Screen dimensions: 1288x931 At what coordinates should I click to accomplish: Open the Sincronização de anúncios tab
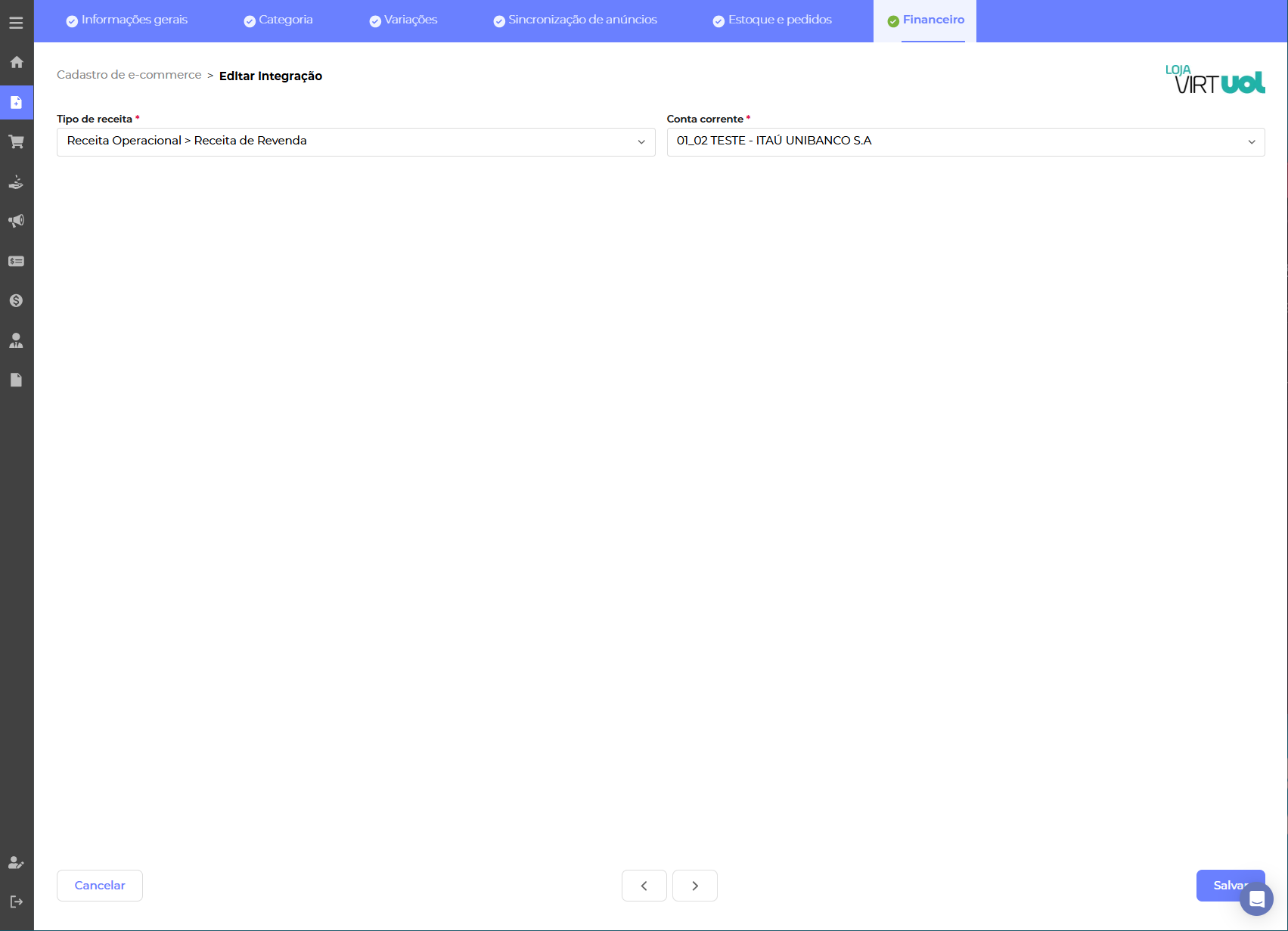pos(575,20)
